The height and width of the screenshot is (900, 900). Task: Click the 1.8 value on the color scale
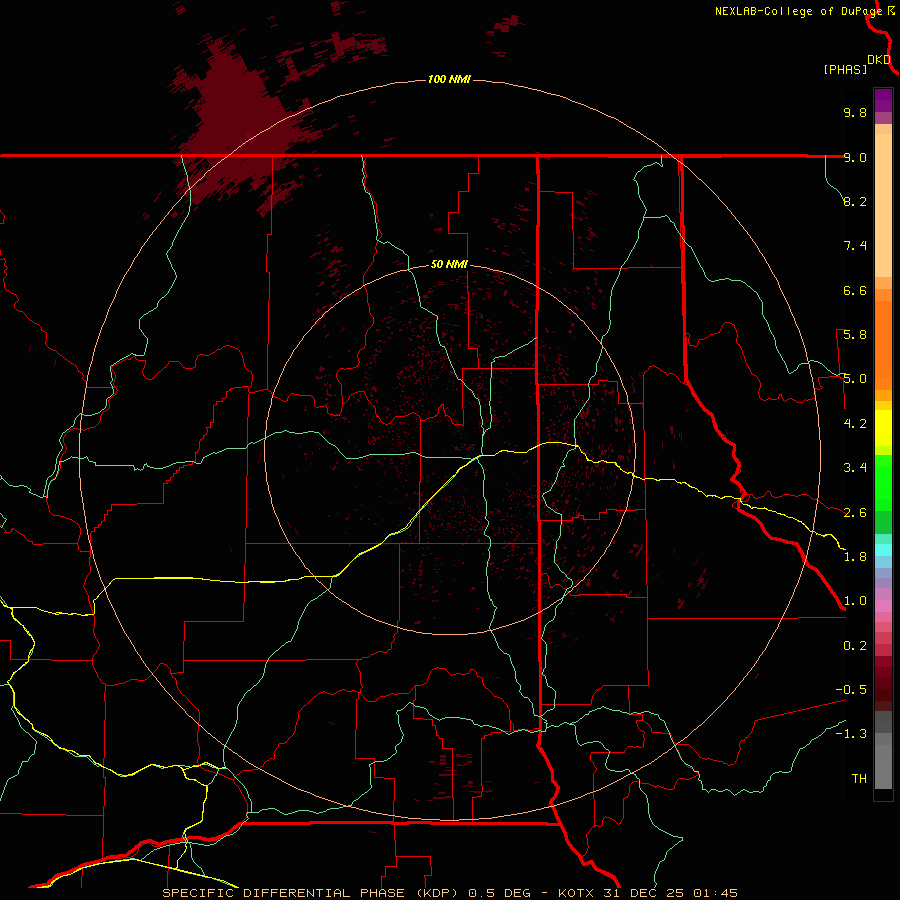855,557
